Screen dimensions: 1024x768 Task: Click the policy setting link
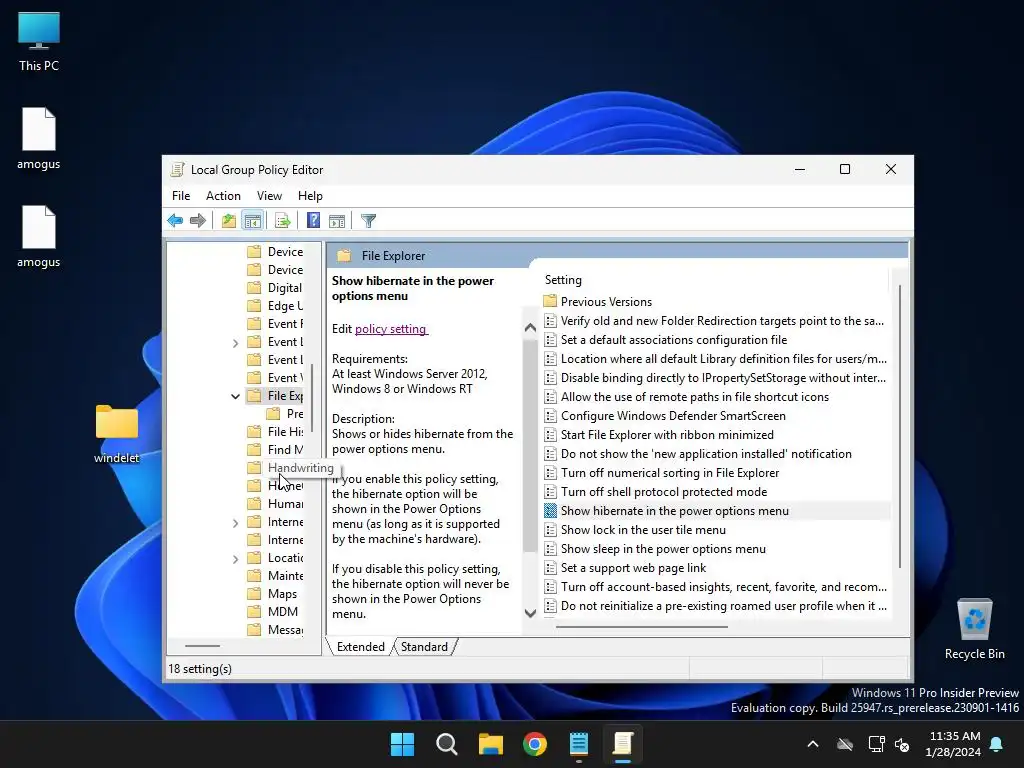coord(391,329)
